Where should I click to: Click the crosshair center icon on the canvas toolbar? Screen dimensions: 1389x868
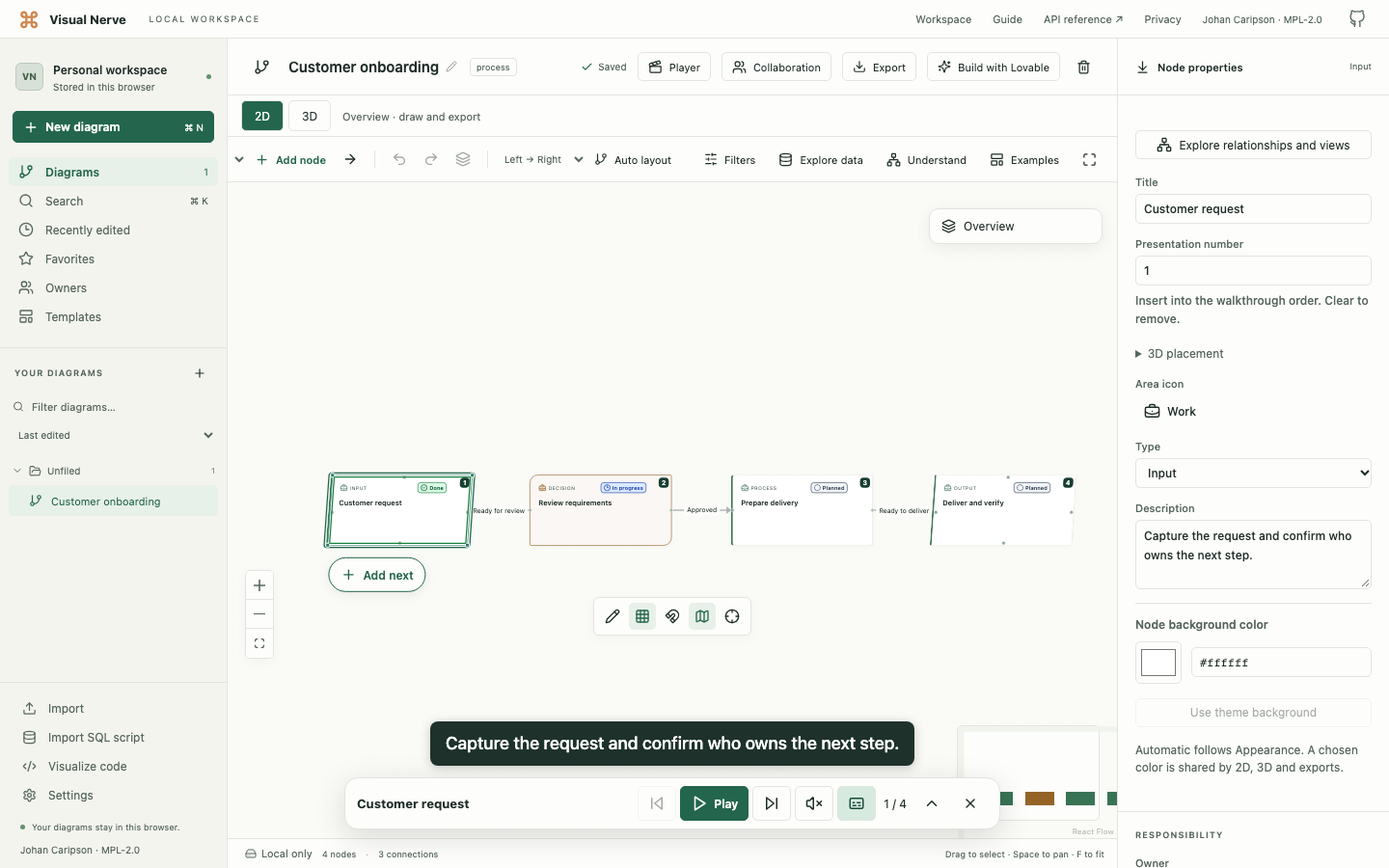click(x=732, y=616)
